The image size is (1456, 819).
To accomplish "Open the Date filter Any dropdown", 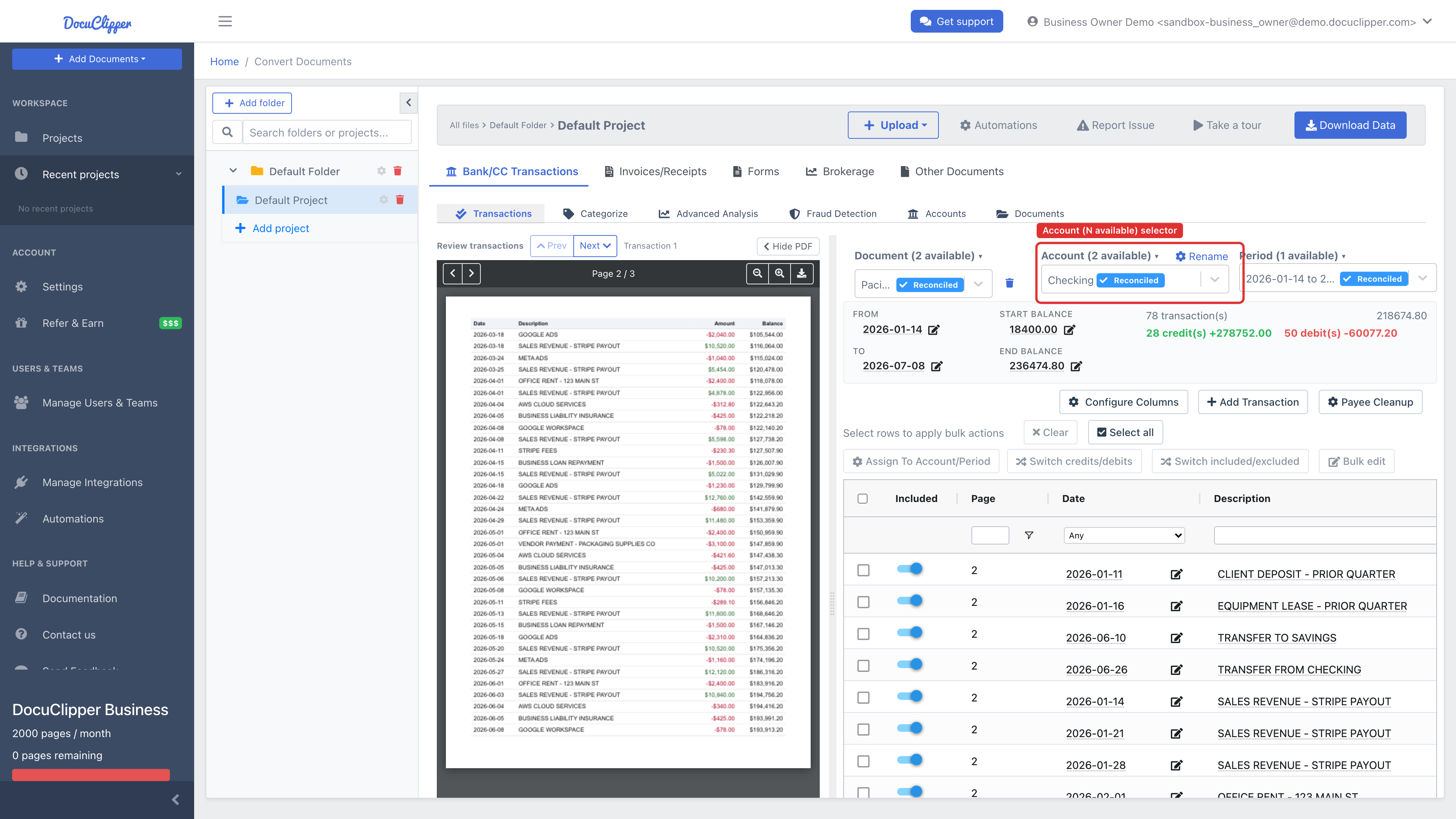I will [1124, 535].
